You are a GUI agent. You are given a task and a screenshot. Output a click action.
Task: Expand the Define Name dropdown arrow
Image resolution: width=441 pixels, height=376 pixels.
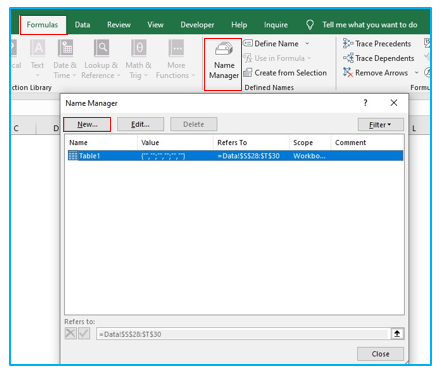(x=307, y=44)
